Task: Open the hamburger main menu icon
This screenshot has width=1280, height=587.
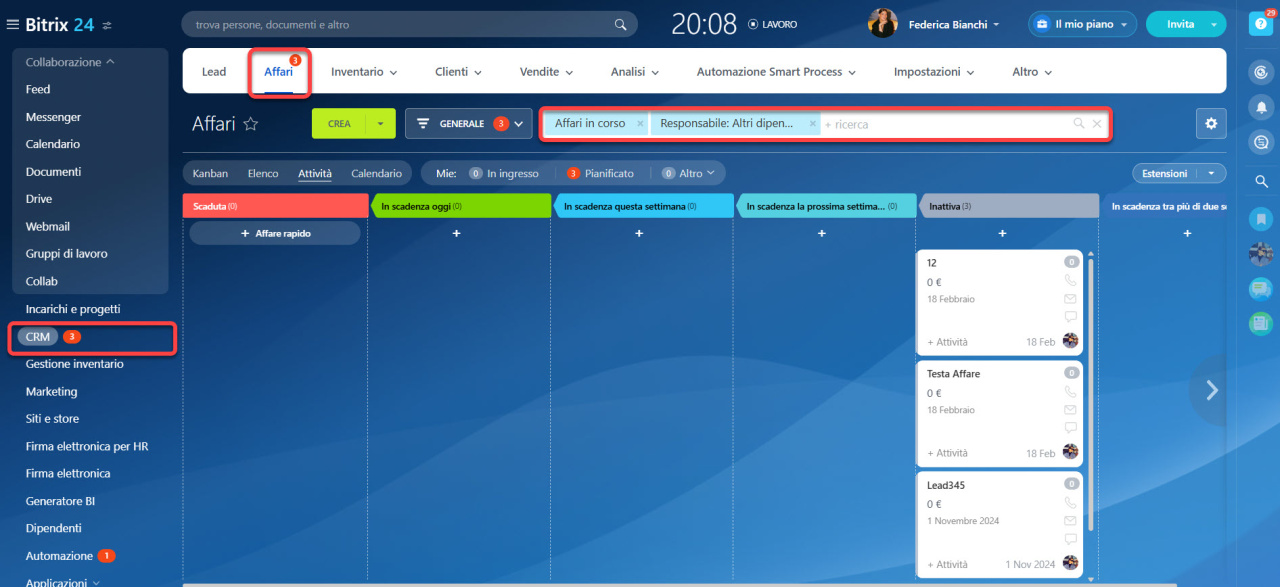Action: [13, 24]
